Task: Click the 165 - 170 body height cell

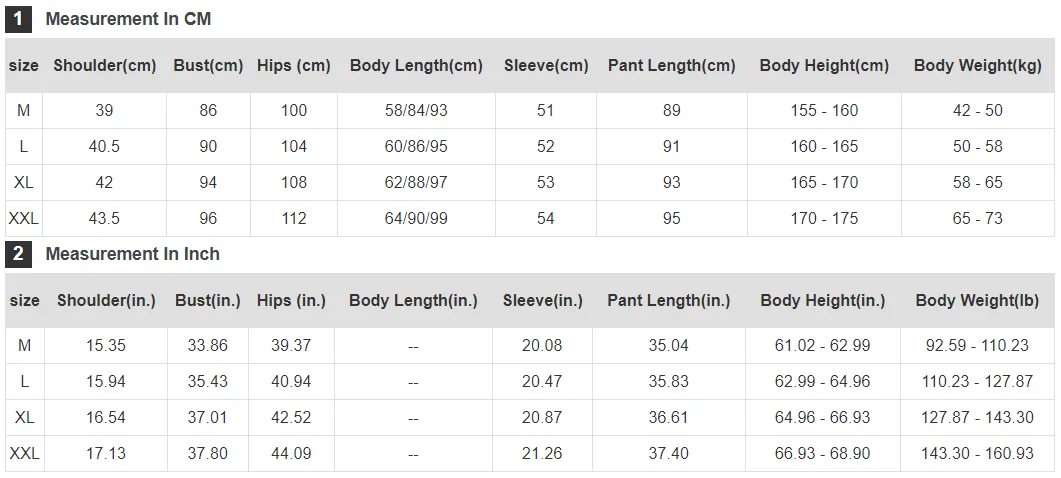Action: pyautogui.click(x=824, y=183)
